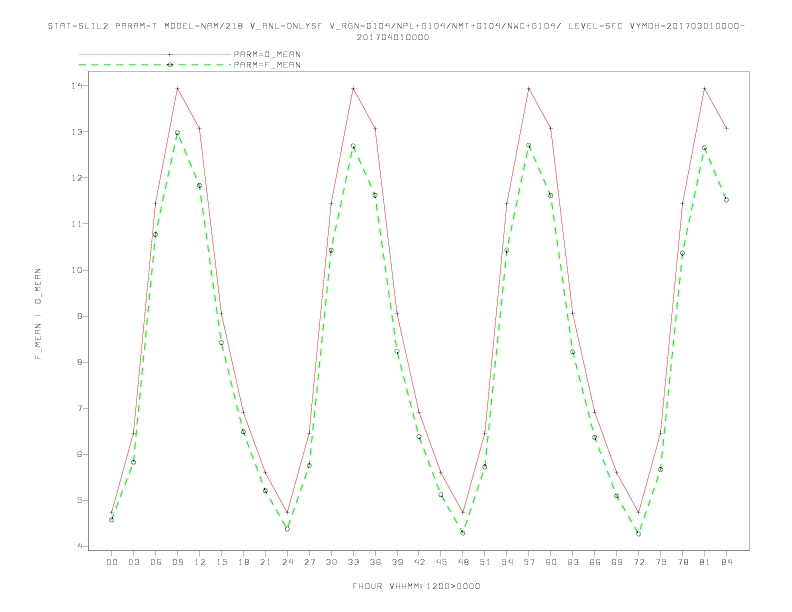
Task: Click y-axis tick label 5
Action: (x=79, y=500)
